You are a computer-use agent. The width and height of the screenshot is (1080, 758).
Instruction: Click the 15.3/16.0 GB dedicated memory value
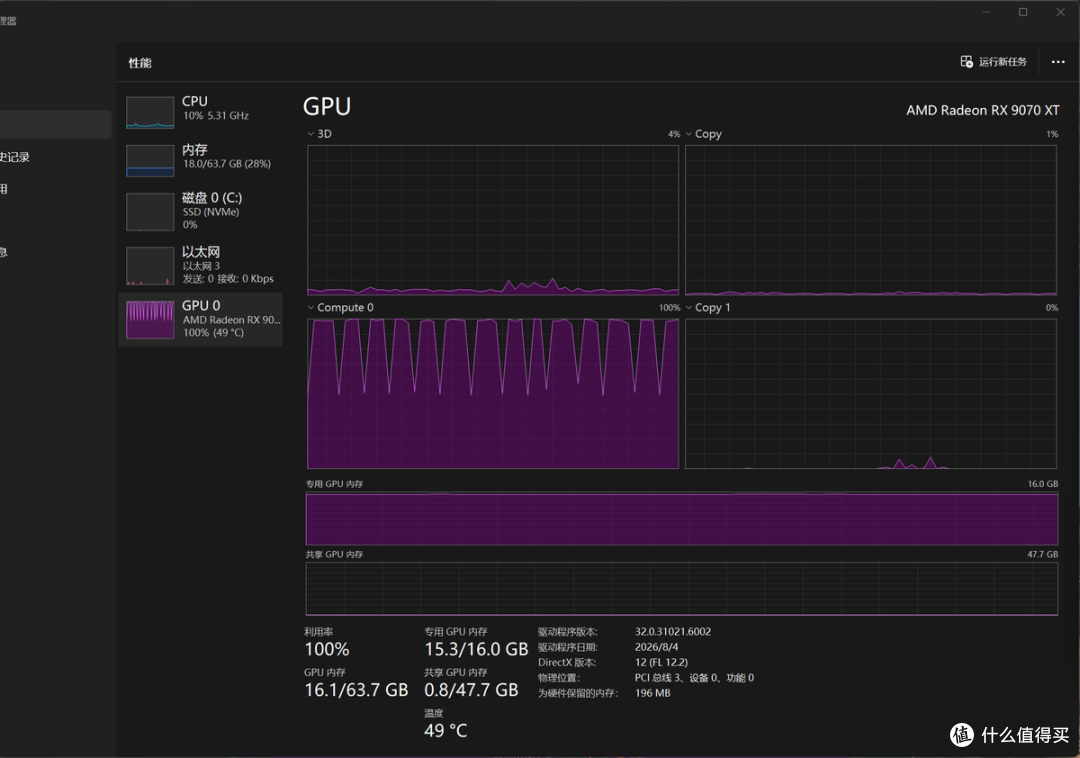(476, 649)
